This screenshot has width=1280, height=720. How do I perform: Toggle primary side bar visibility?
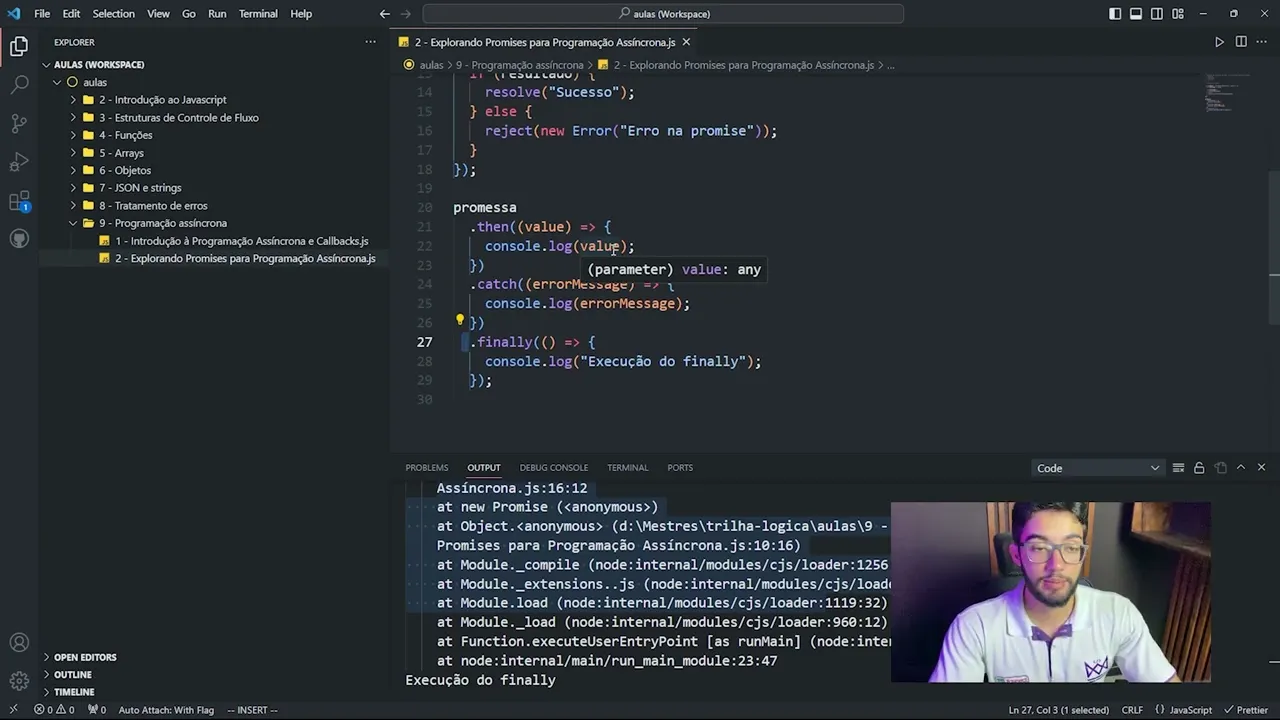[1115, 14]
